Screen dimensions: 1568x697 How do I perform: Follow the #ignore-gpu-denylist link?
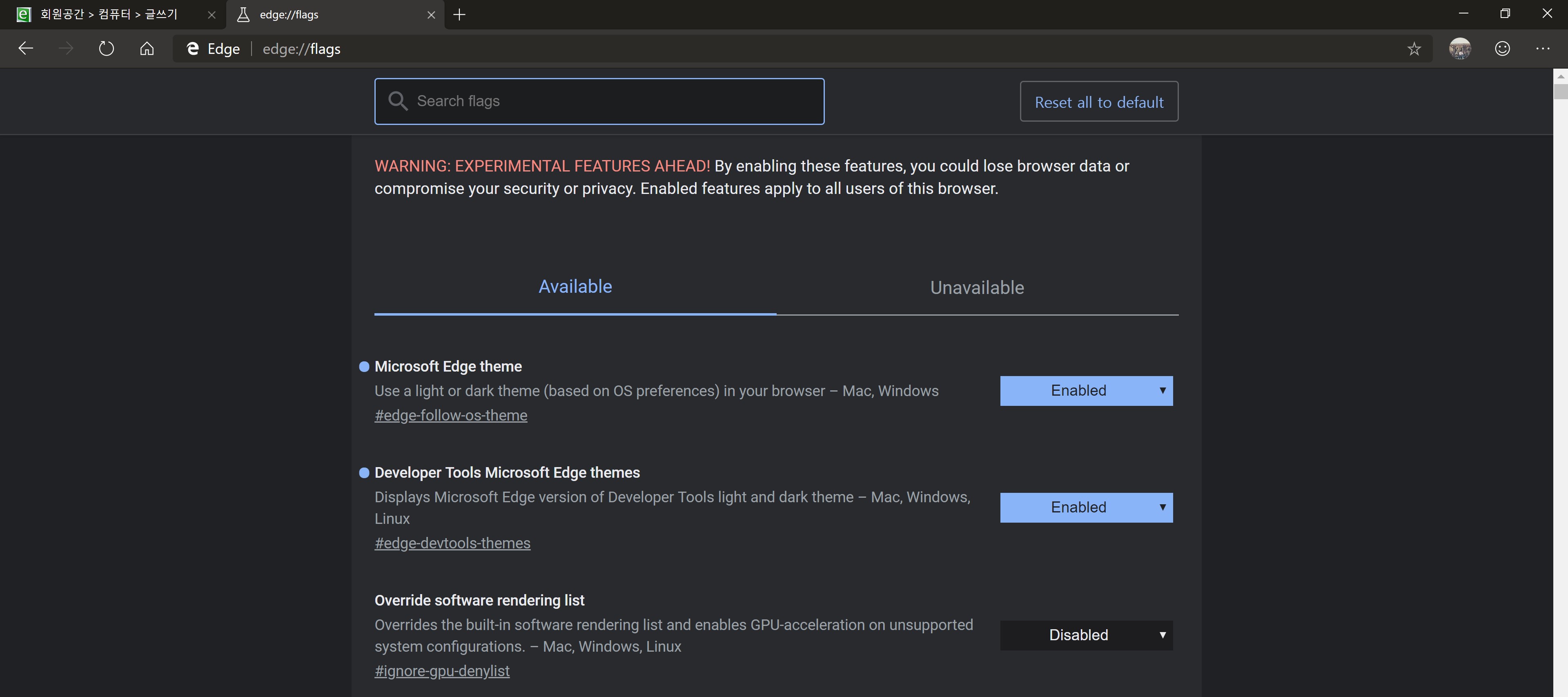coord(442,671)
